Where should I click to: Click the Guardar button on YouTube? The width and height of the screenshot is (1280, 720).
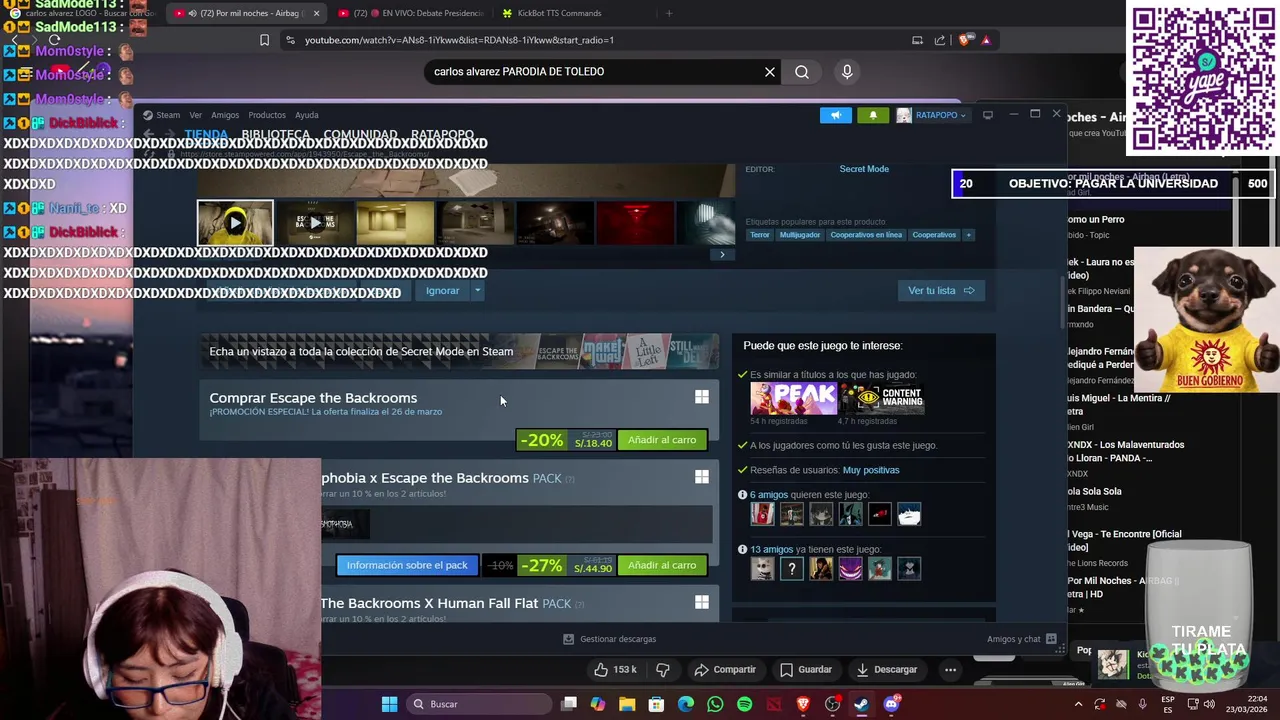pyautogui.click(x=806, y=670)
